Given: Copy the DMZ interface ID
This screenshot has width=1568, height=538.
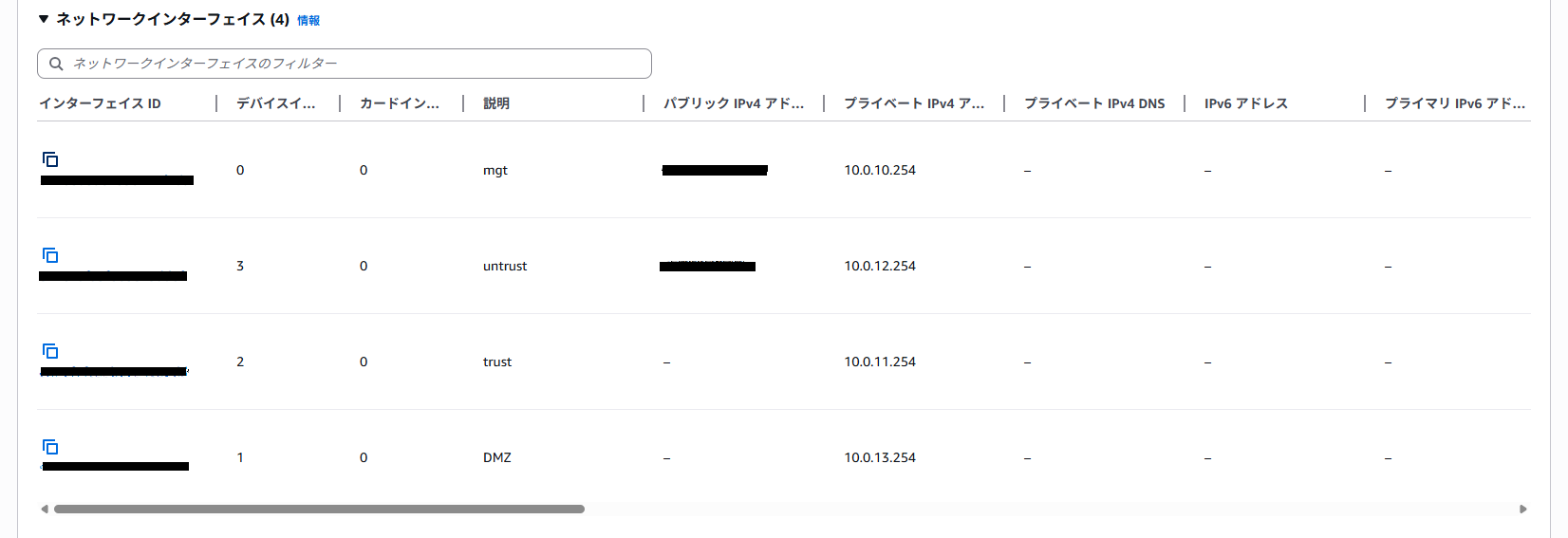Looking at the screenshot, I should click(x=51, y=447).
